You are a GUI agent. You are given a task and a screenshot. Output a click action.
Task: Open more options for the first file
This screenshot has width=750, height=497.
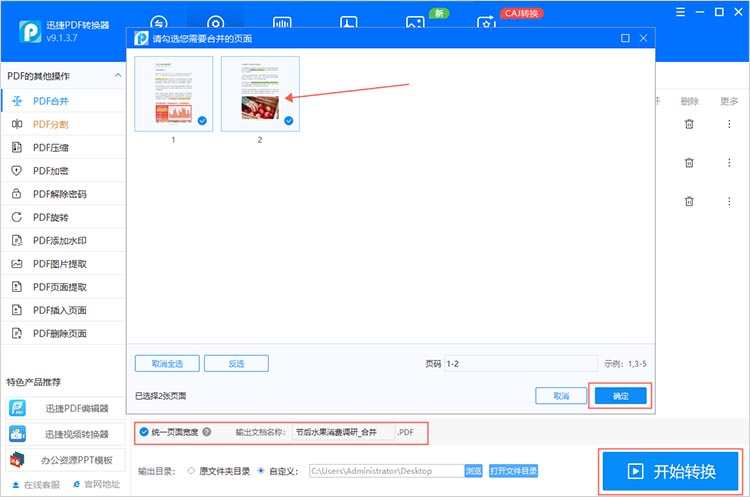click(727, 124)
